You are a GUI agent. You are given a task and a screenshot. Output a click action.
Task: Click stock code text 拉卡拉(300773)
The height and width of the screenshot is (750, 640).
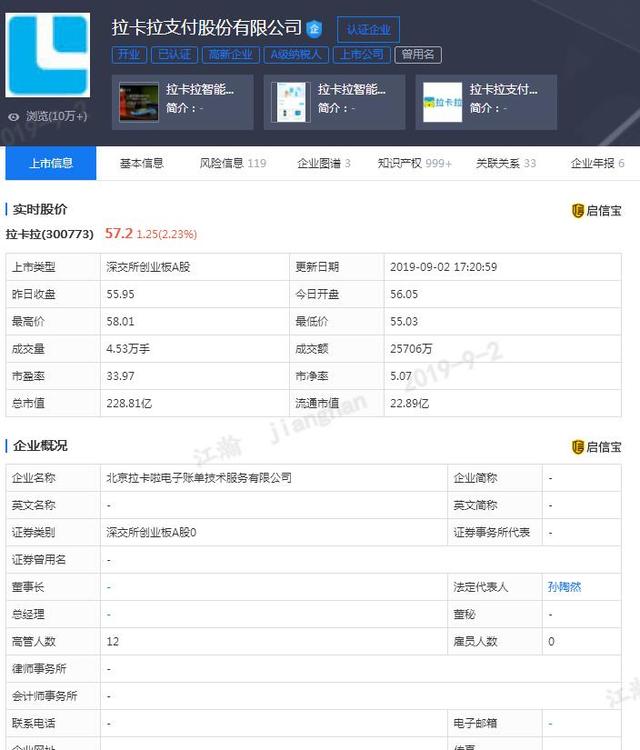pyautogui.click(x=50, y=234)
